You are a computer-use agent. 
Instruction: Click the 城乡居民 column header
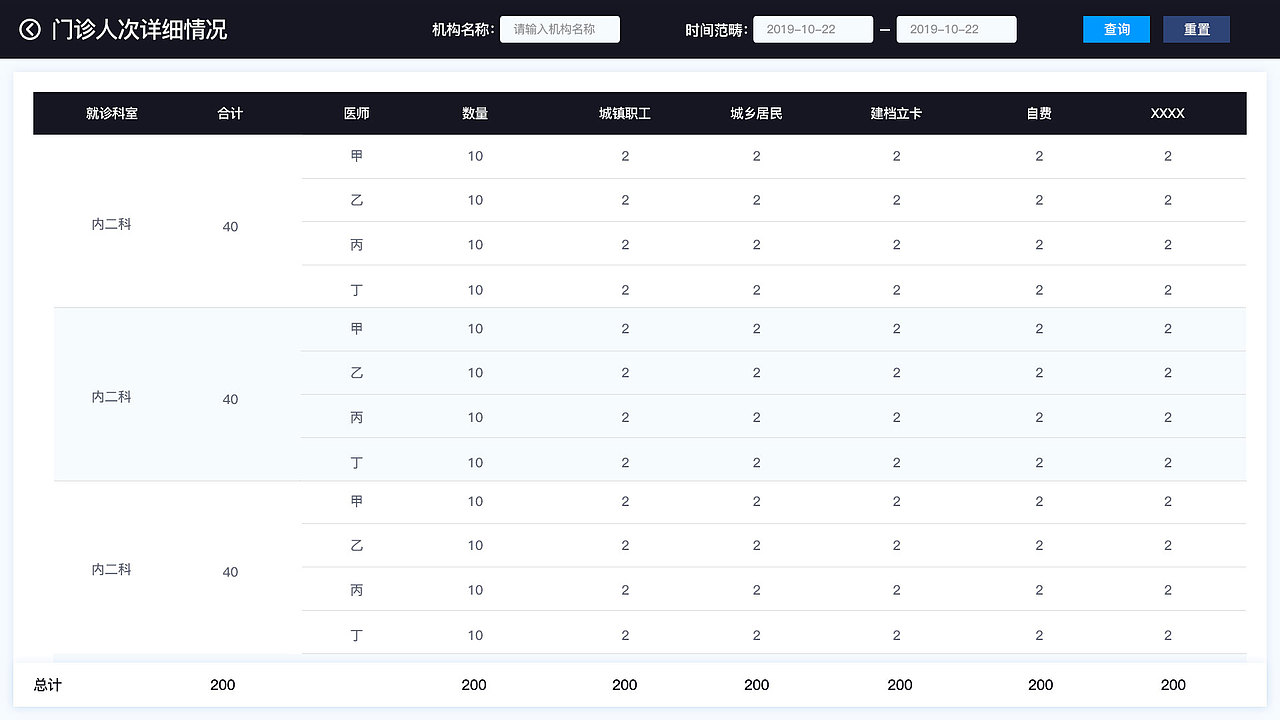pyautogui.click(x=756, y=114)
